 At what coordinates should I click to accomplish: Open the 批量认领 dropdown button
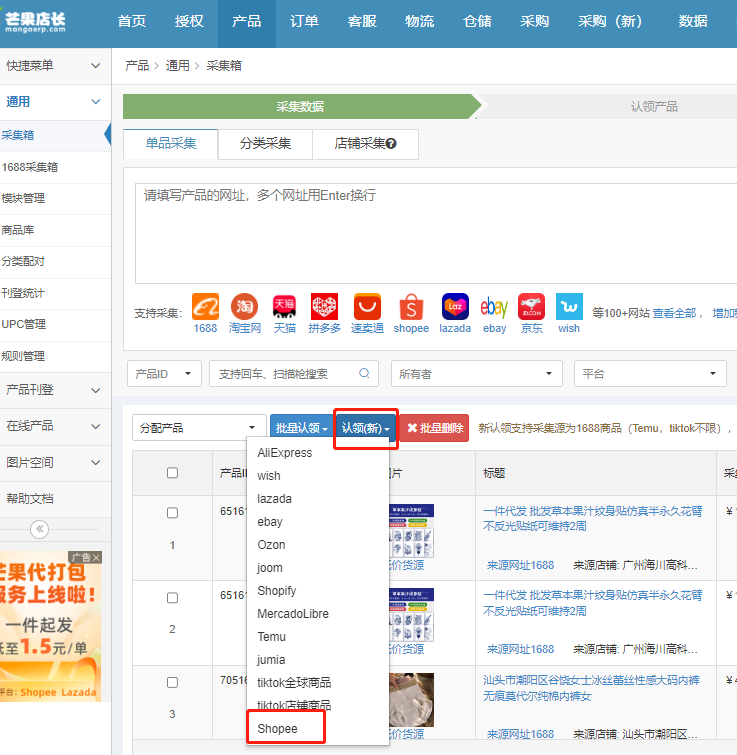pyautogui.click(x=301, y=428)
